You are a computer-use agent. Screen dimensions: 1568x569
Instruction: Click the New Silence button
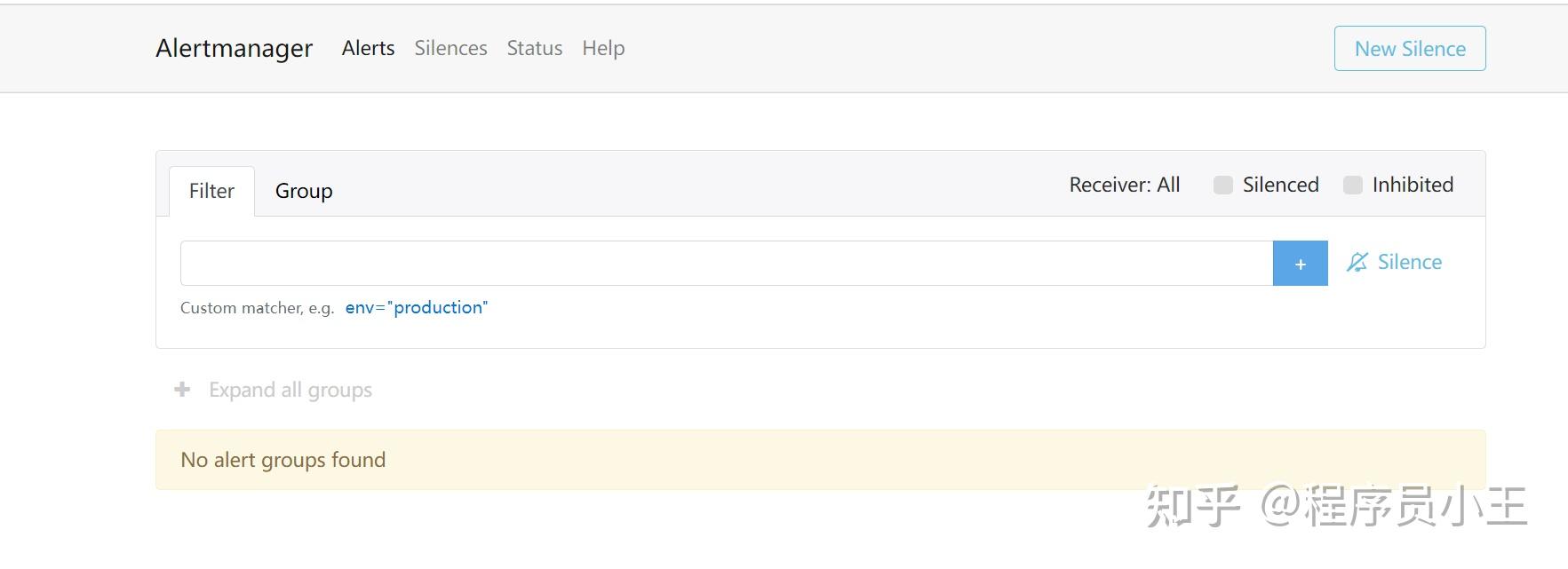[x=1409, y=49]
